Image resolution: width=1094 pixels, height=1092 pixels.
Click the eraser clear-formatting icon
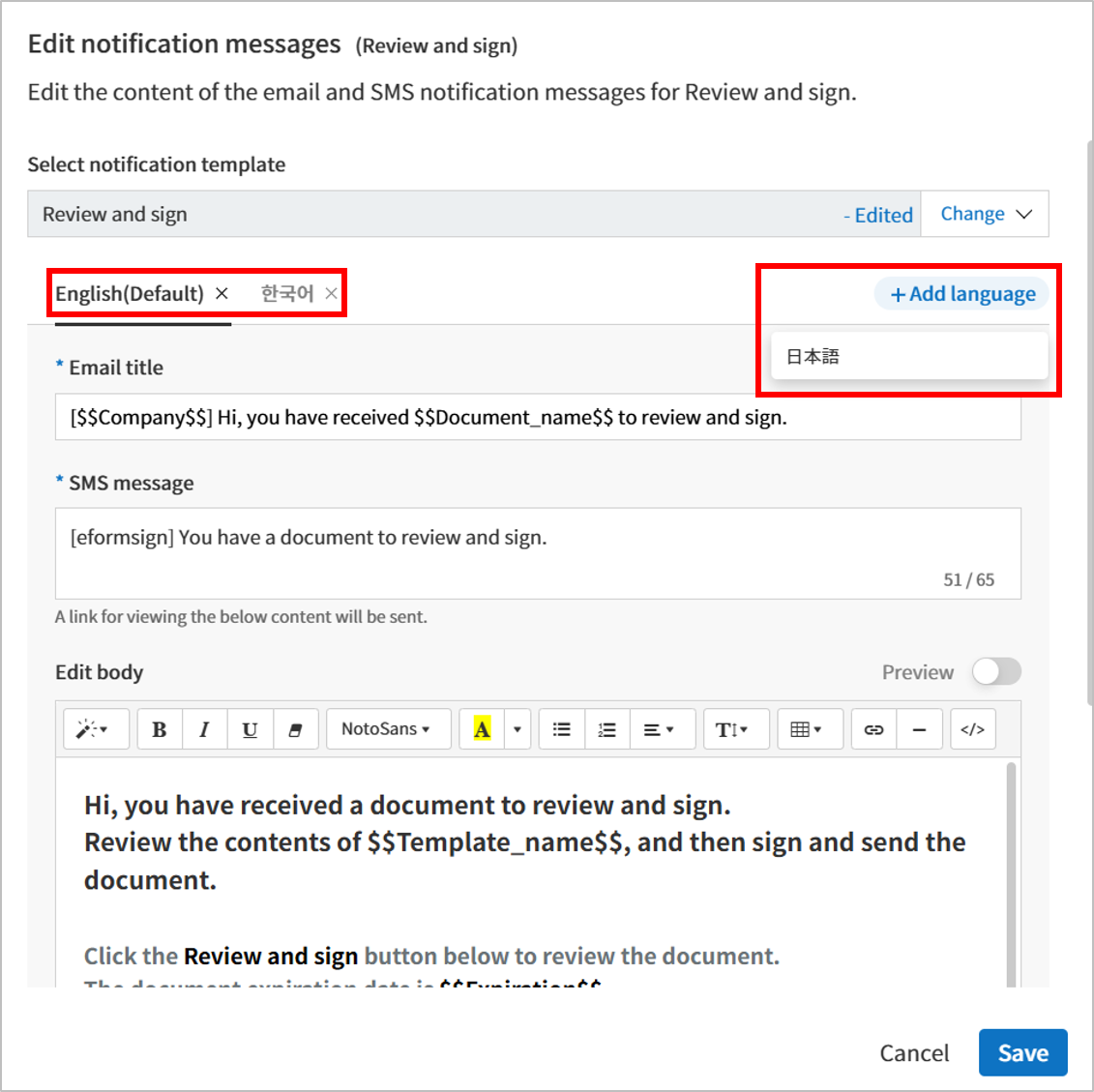(295, 729)
